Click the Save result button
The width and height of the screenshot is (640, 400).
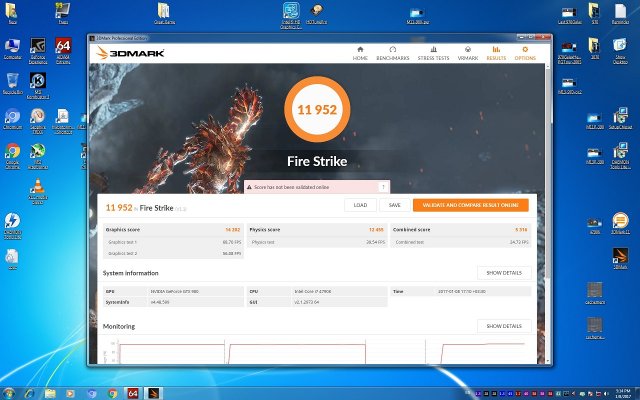point(394,205)
